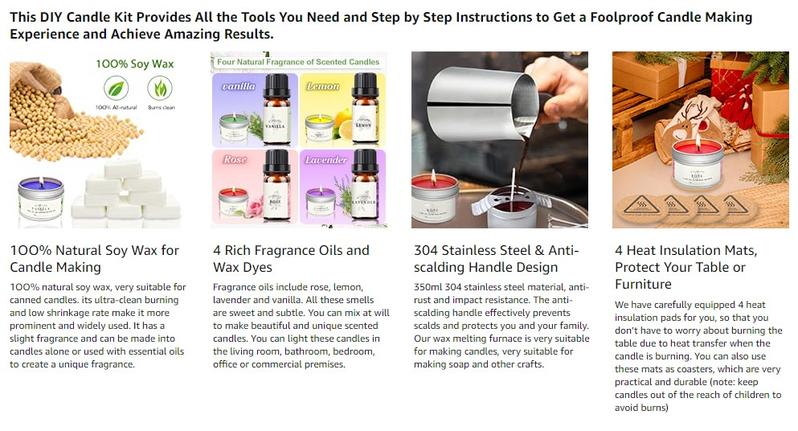Select the Rose fragrance oil tile
Image resolution: width=798 pixels, height=431 pixels.
click(254, 187)
